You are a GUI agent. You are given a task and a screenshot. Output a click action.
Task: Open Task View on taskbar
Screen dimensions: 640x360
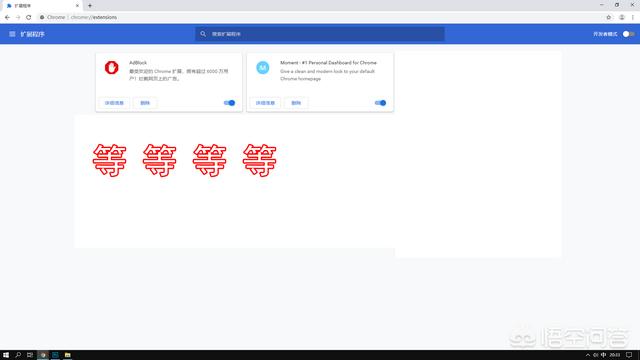(x=30, y=355)
